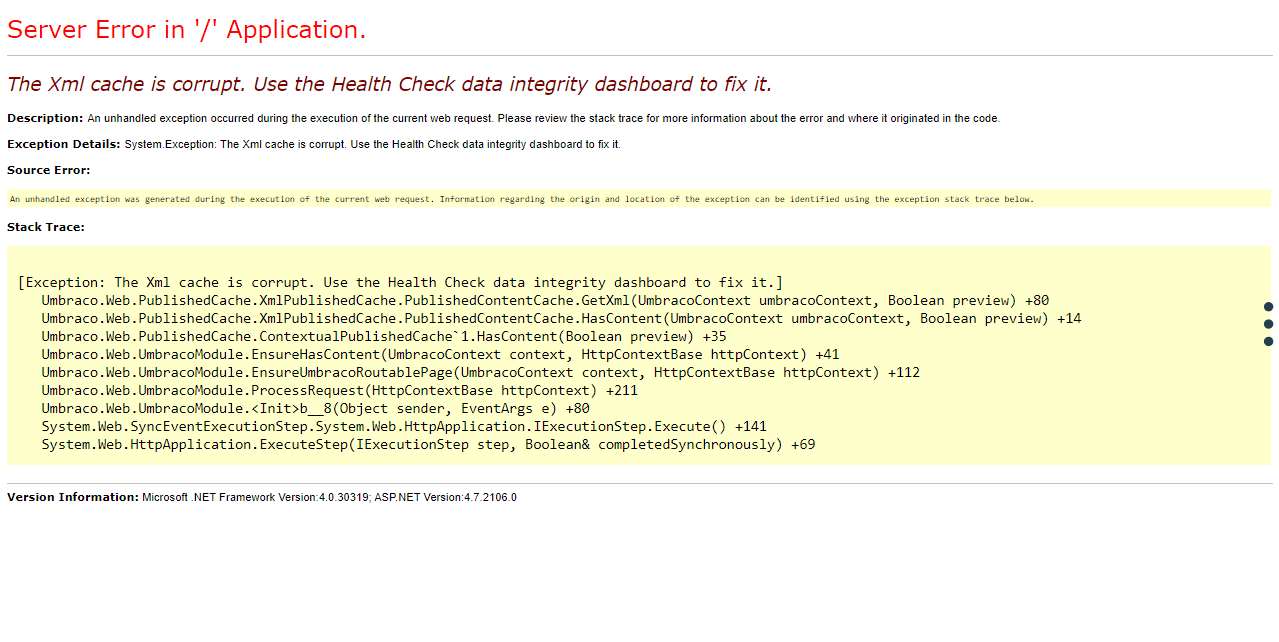Click the "Server Error in '/' Application." heading
Viewport: 1279px width, 642px height.
[x=187, y=30]
